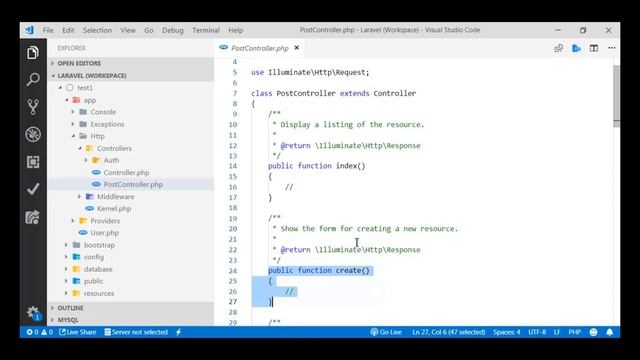Click the lightning bolt status bar icon
This screenshot has height=360, width=640.
pyautogui.click(x=178, y=332)
